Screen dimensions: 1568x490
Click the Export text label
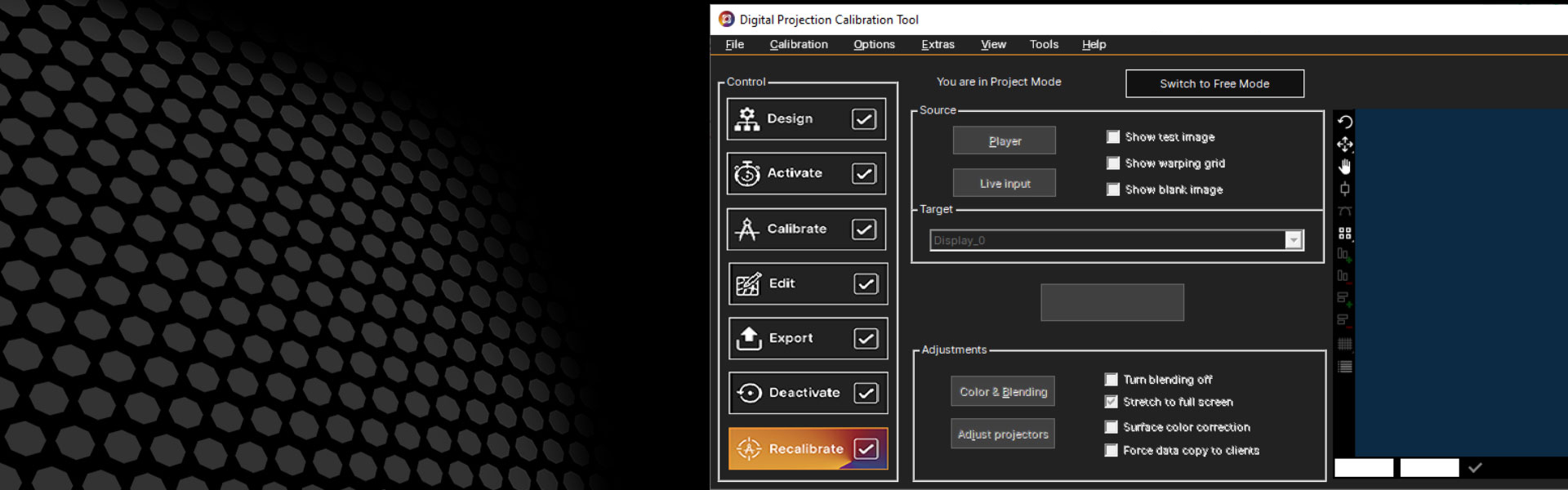pyautogui.click(x=791, y=338)
